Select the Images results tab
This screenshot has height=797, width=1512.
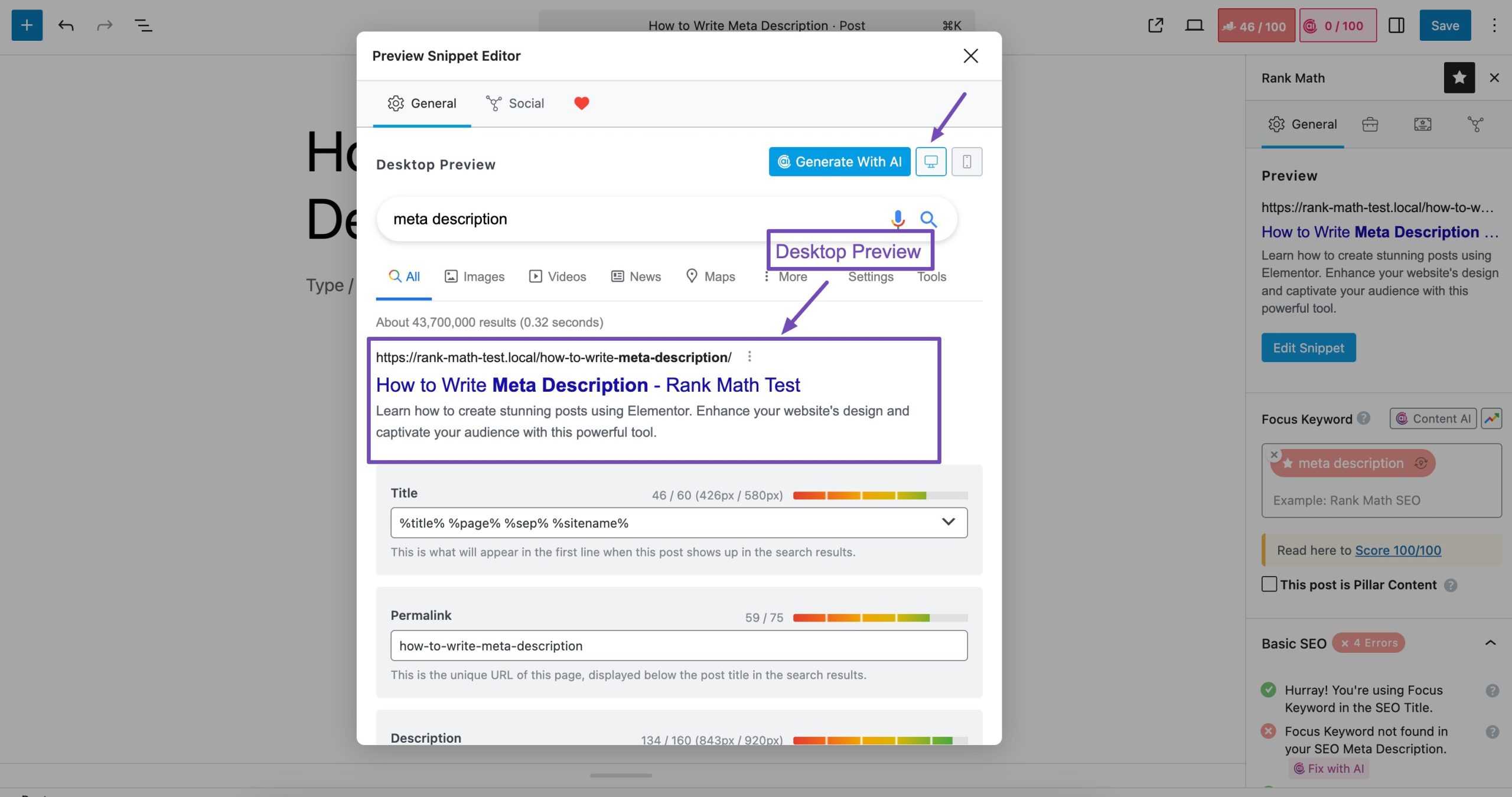coord(474,276)
